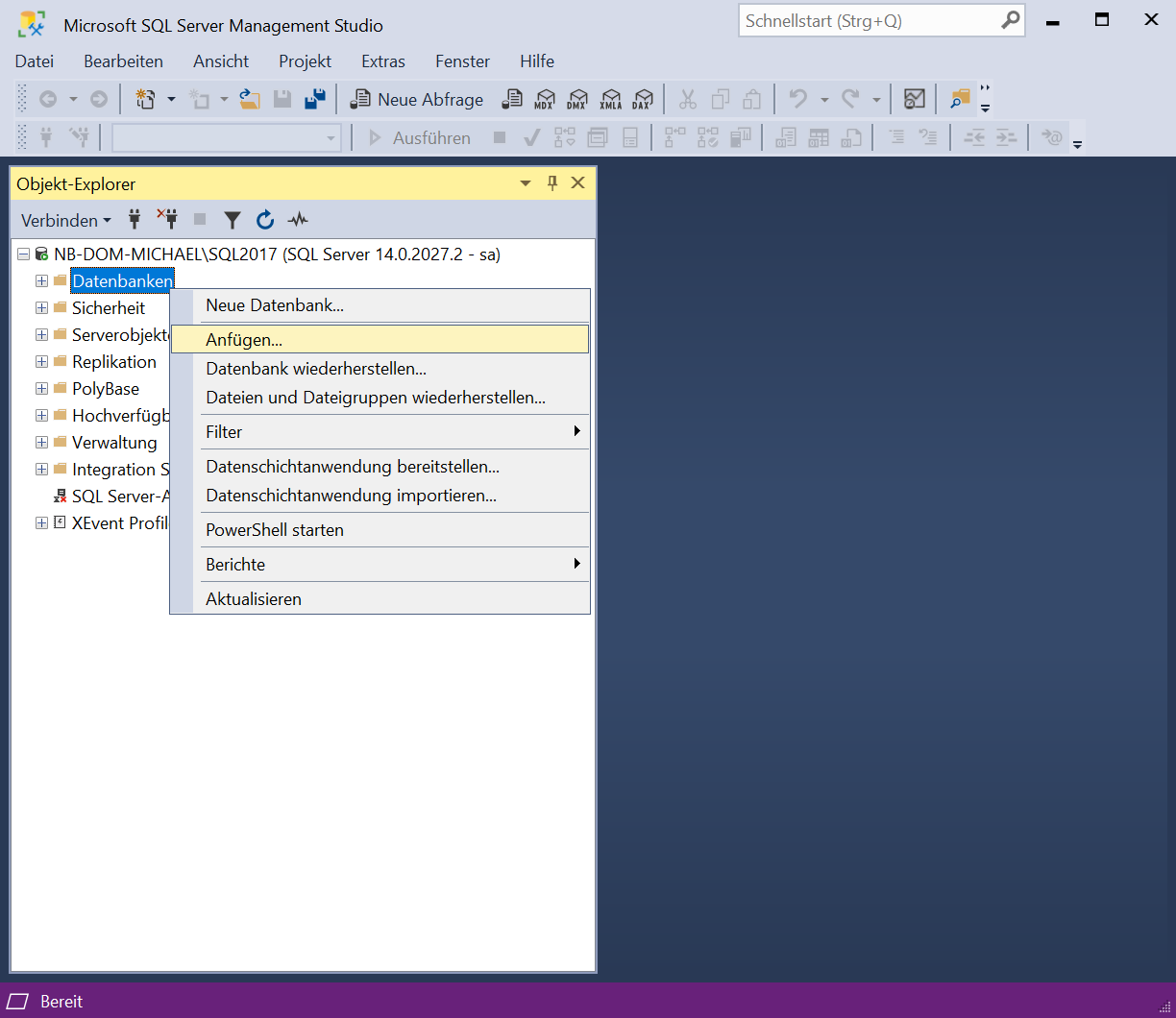
Task: Select the server node NB-DOM-MICHAEL\SQL2017
Action: [277, 254]
